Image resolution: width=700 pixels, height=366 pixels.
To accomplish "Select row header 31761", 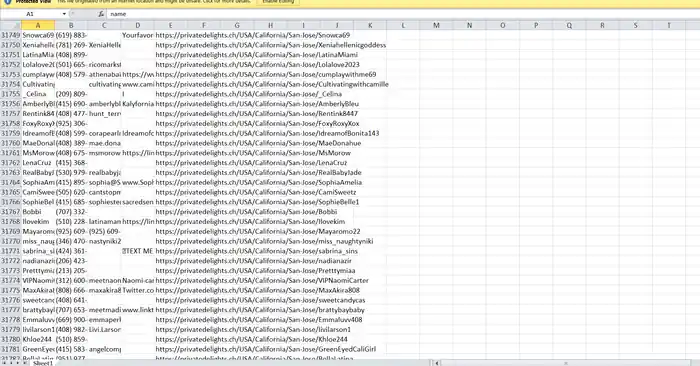I will click(x=11, y=153).
